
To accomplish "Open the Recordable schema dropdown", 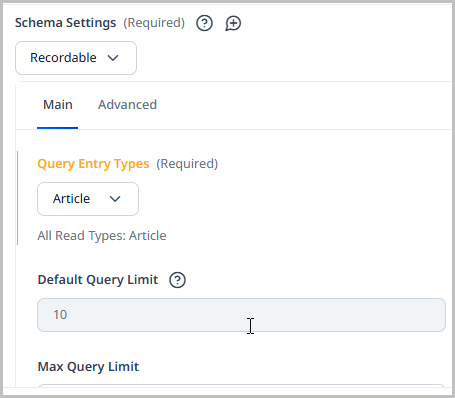I will tap(76, 58).
